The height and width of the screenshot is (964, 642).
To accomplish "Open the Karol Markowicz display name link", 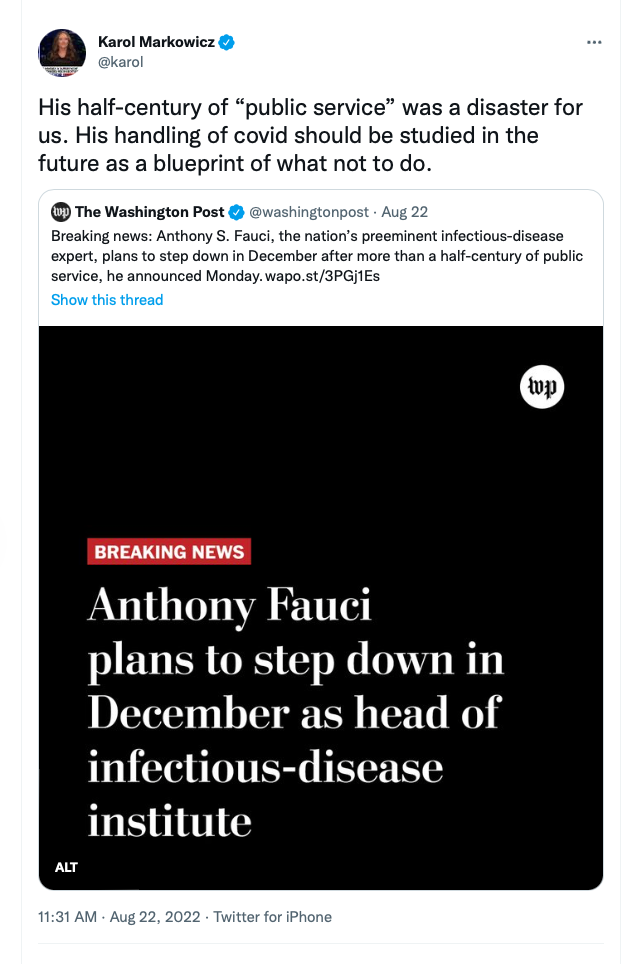I will [x=157, y=42].
